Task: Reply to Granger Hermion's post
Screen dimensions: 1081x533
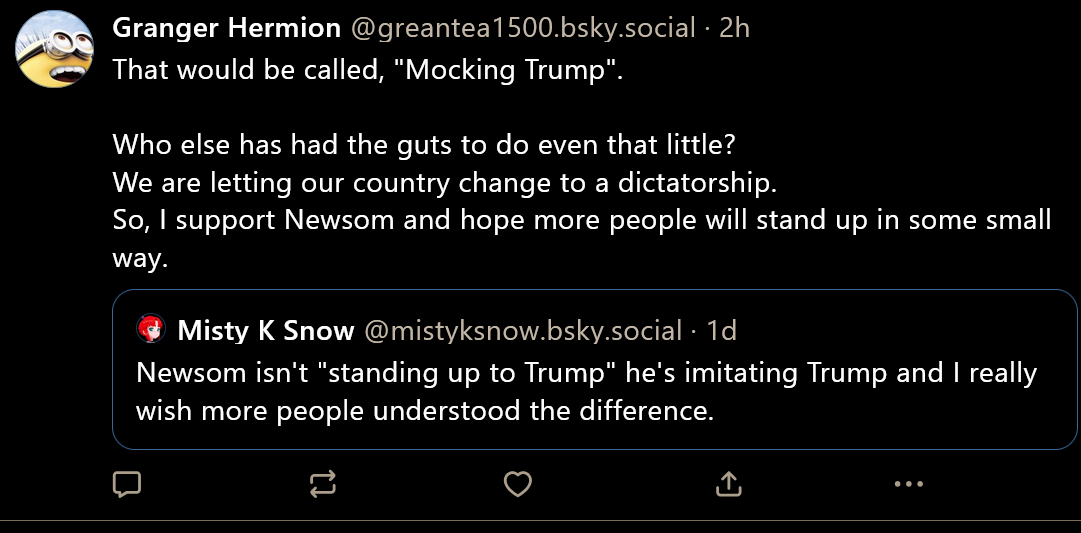Action: tap(126, 485)
